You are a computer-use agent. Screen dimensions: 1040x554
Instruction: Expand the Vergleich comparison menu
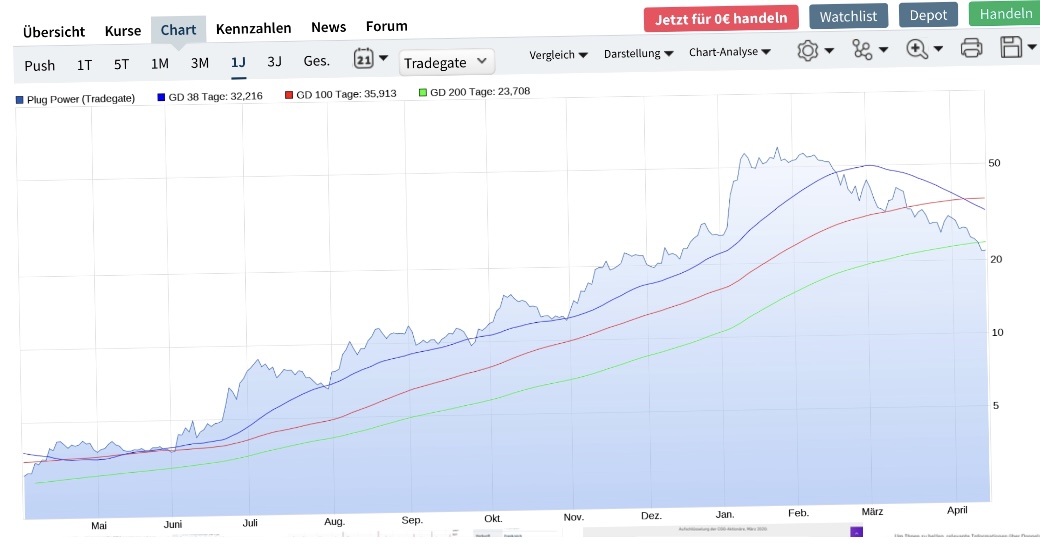click(558, 55)
